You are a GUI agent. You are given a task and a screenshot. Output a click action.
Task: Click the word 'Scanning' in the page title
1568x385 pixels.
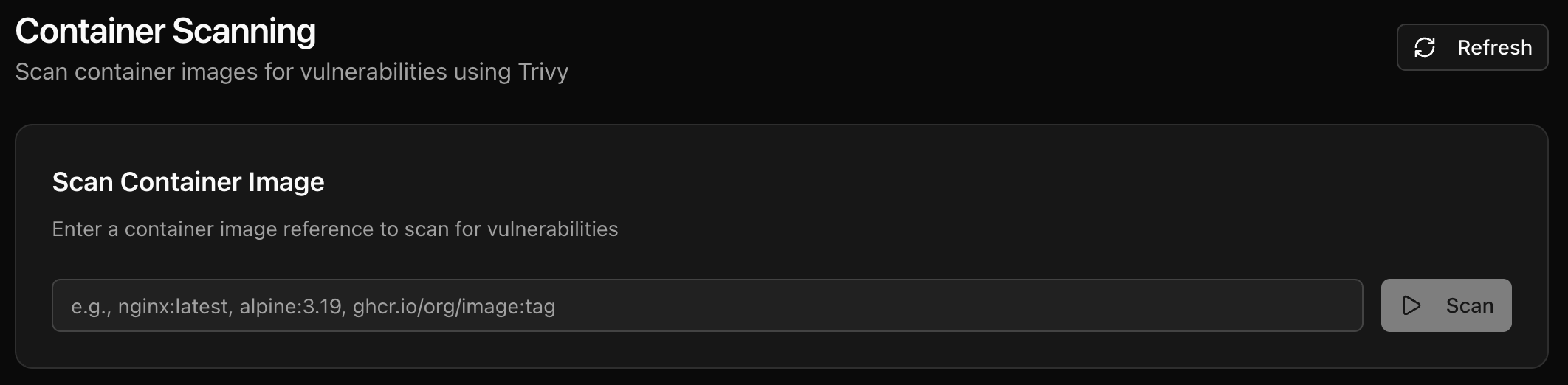[x=244, y=32]
